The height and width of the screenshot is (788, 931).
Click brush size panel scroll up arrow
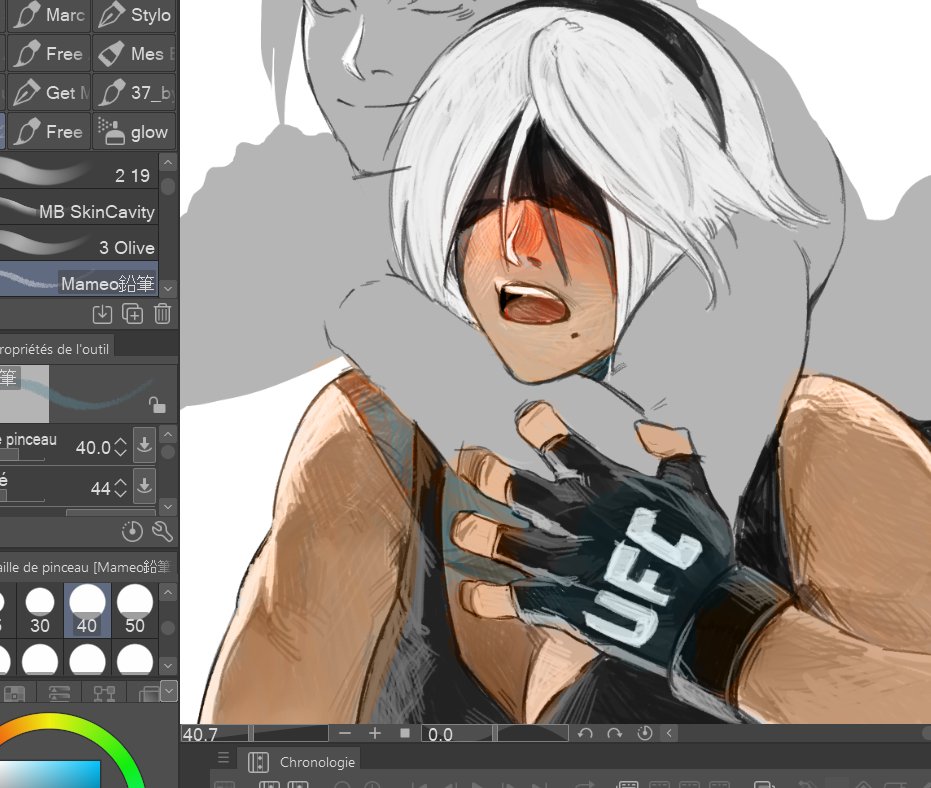(168, 593)
